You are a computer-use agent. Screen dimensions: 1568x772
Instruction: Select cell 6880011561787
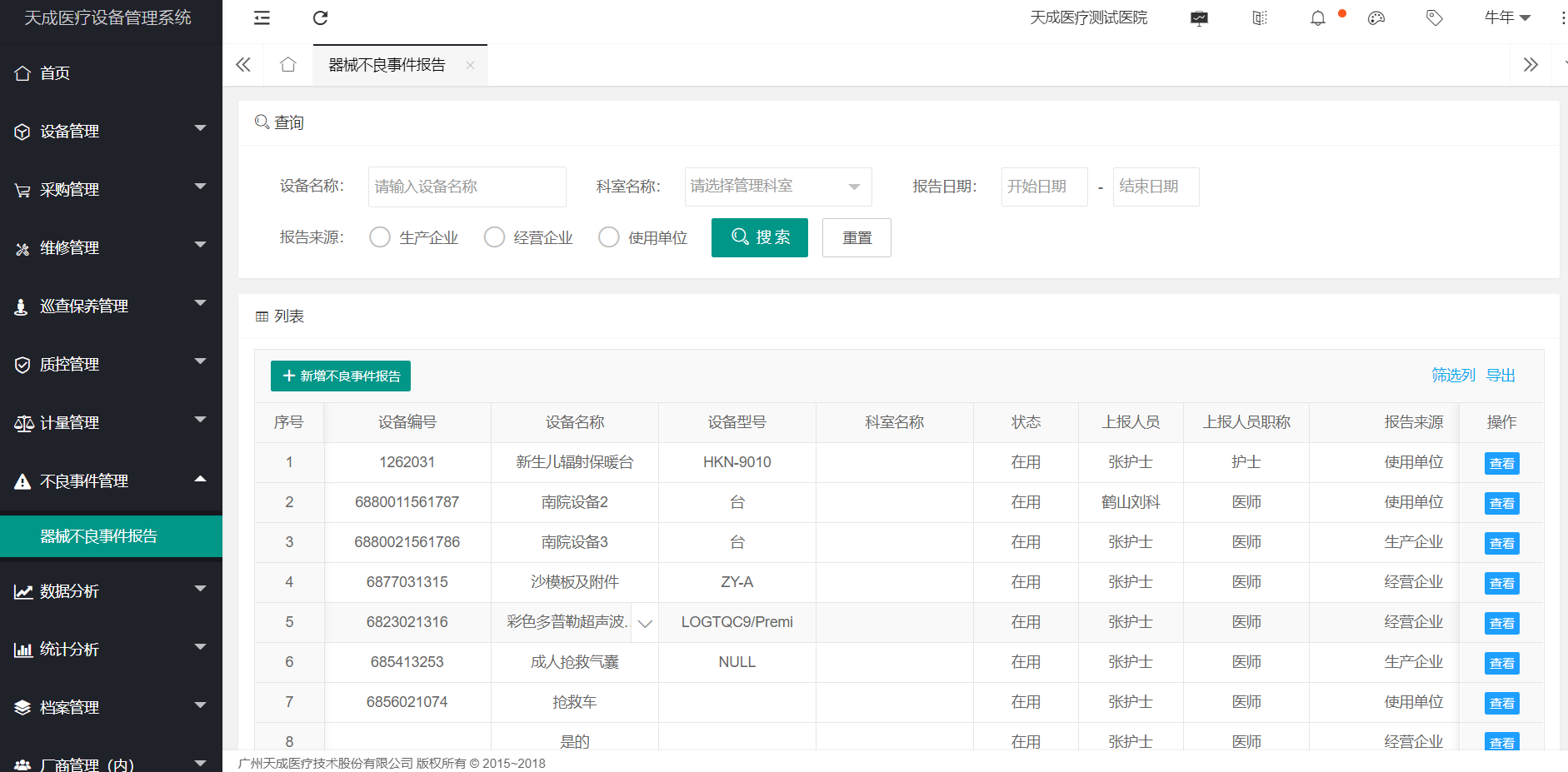click(407, 502)
